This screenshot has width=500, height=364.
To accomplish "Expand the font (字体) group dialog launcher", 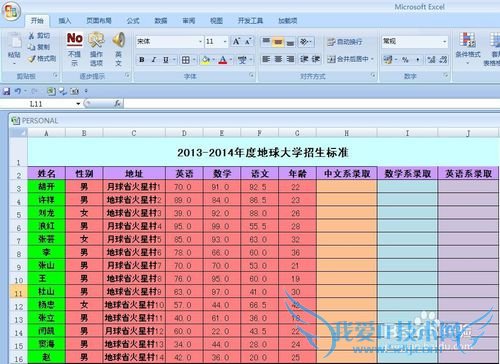I will [251, 75].
